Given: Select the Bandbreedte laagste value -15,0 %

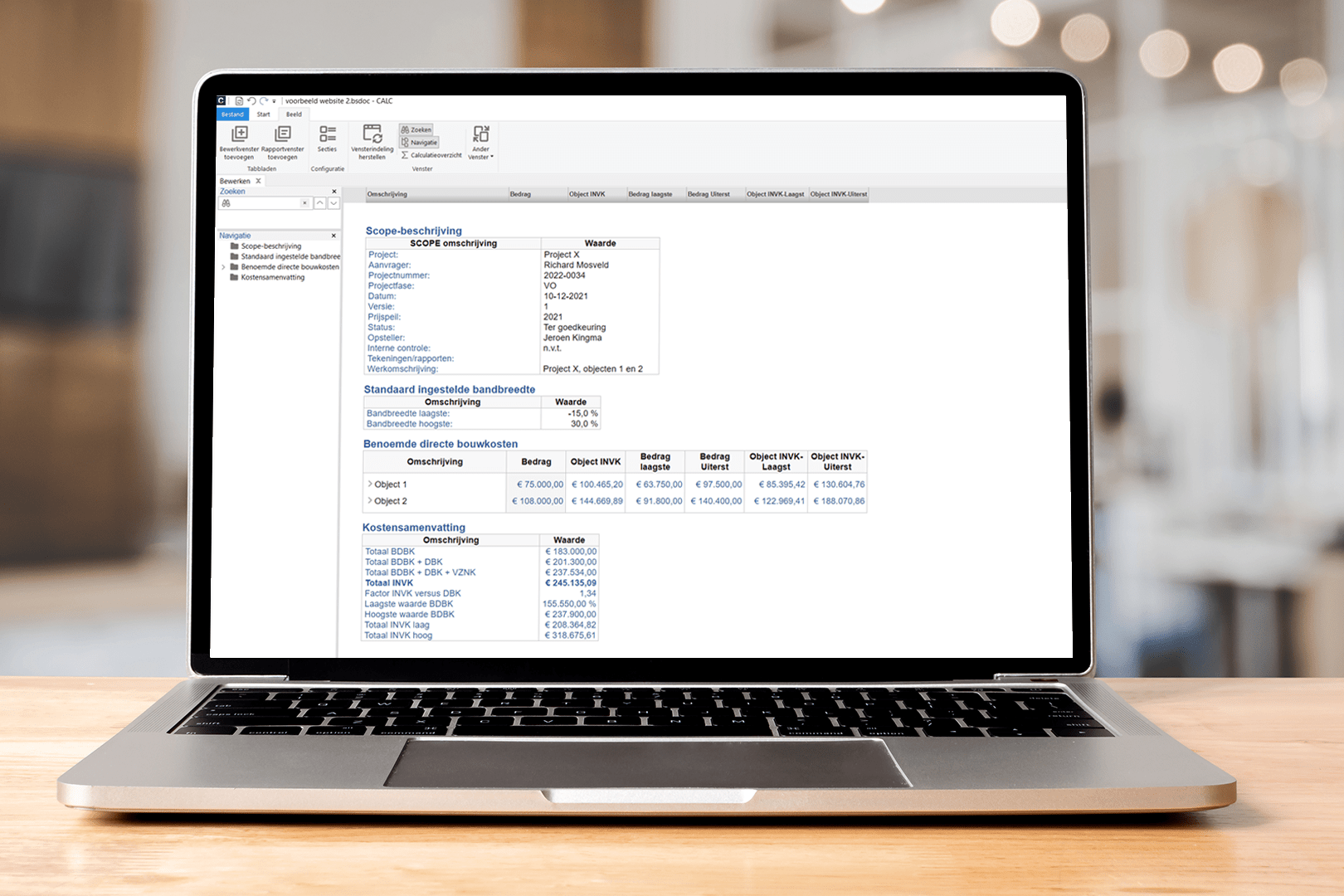Looking at the screenshot, I should [x=582, y=413].
